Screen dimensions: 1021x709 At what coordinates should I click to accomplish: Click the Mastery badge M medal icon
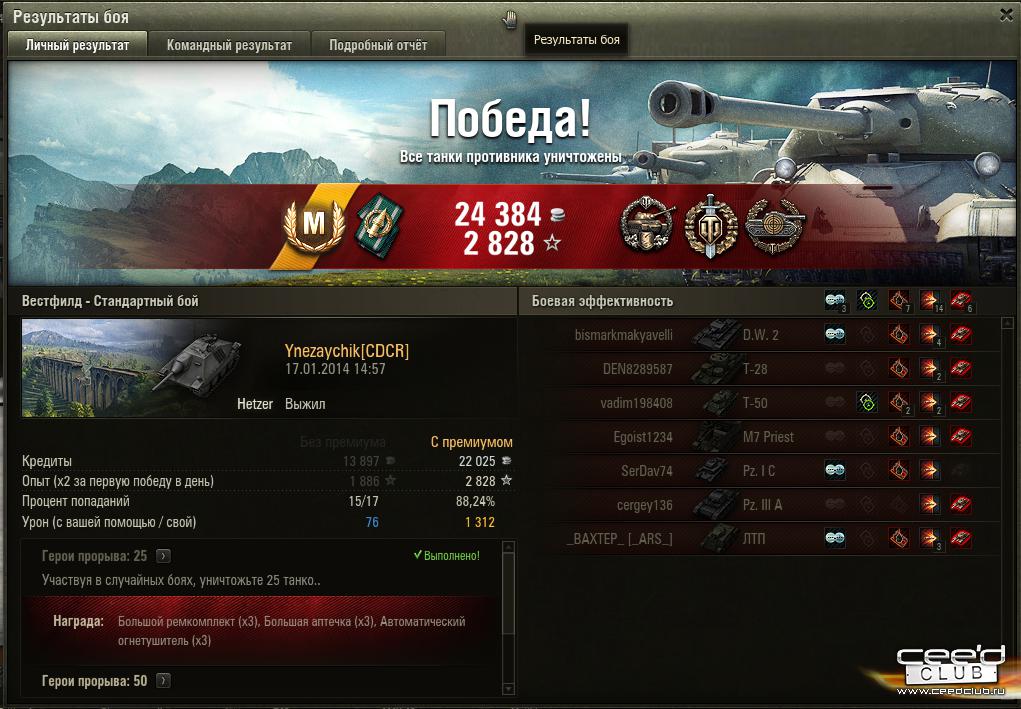pyautogui.click(x=315, y=225)
